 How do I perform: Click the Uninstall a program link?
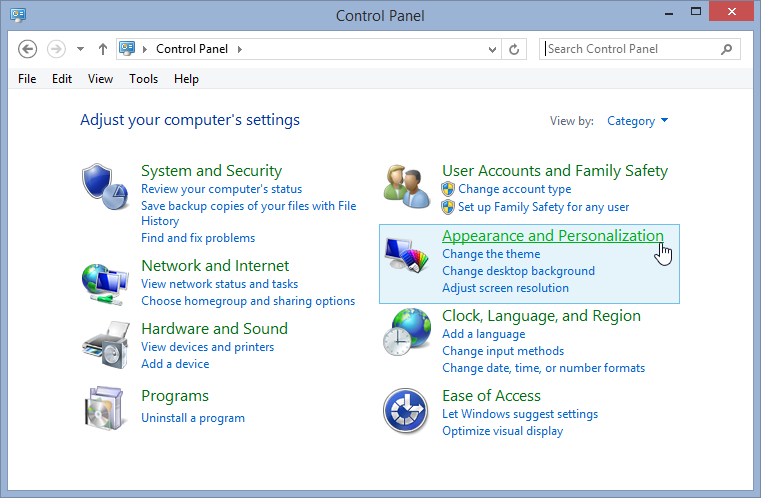point(193,418)
